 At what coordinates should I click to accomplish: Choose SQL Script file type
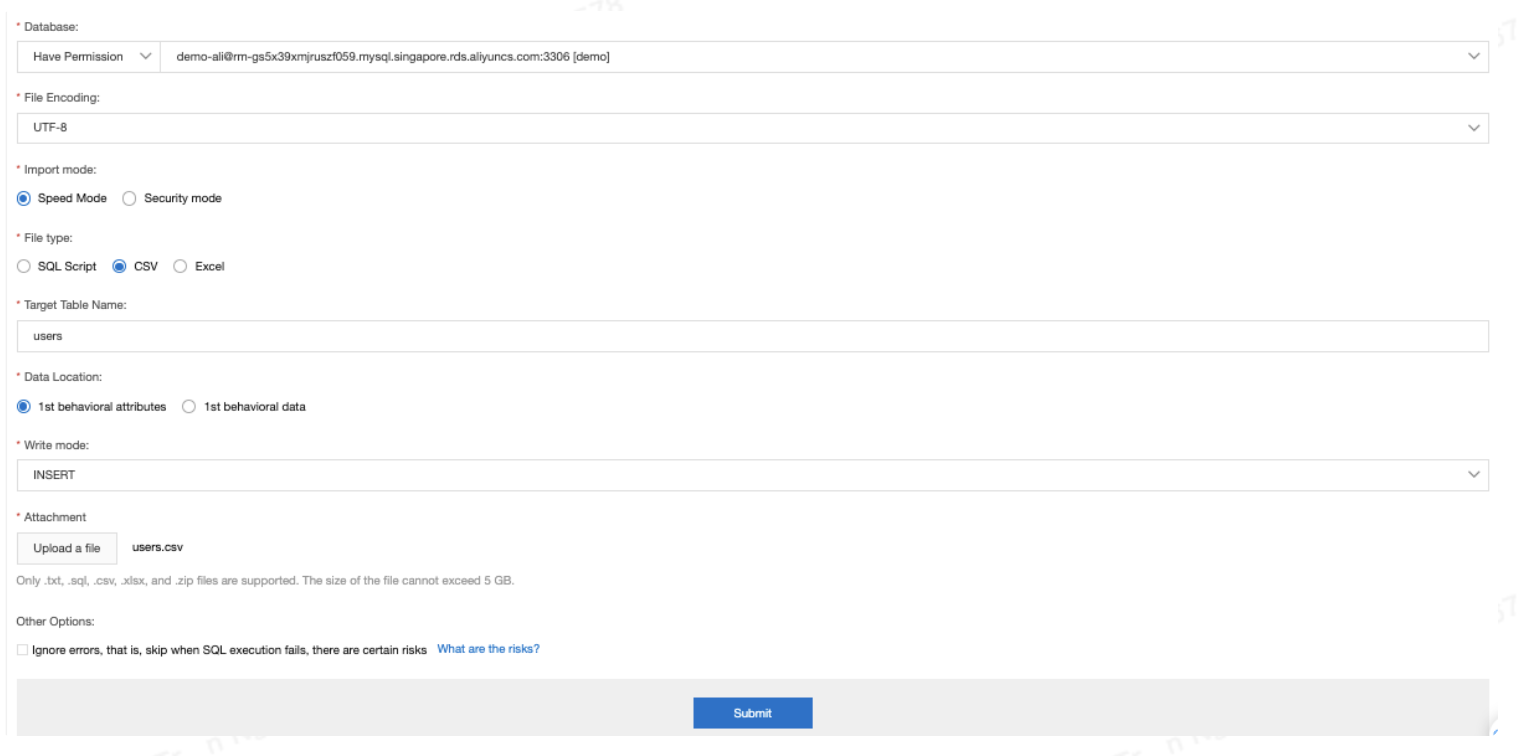(x=23, y=266)
